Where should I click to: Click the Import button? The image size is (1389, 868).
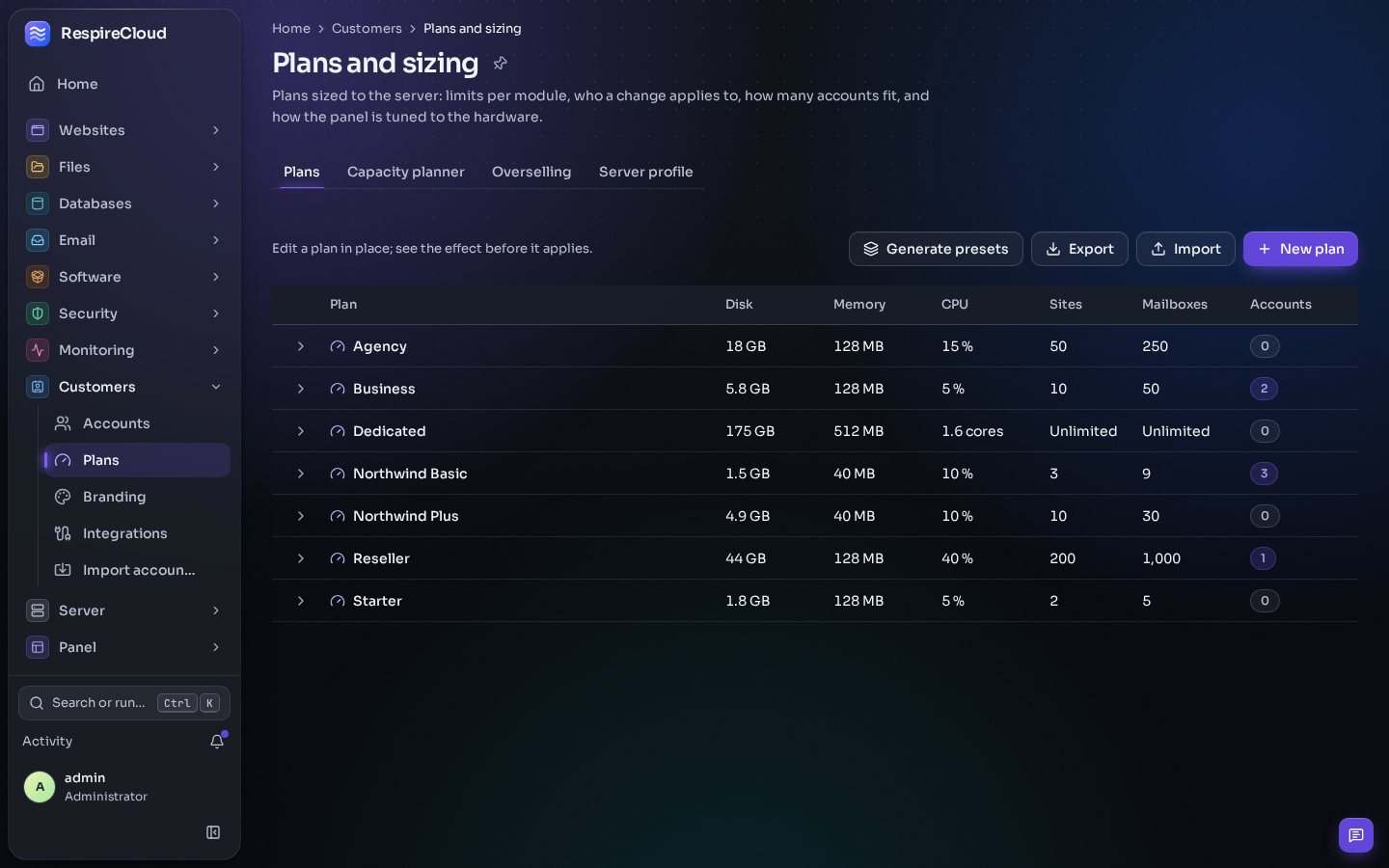coord(1185,249)
